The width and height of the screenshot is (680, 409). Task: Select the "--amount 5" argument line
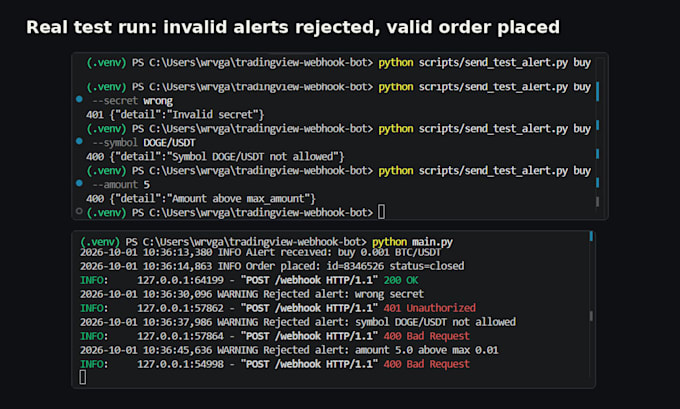click(121, 185)
